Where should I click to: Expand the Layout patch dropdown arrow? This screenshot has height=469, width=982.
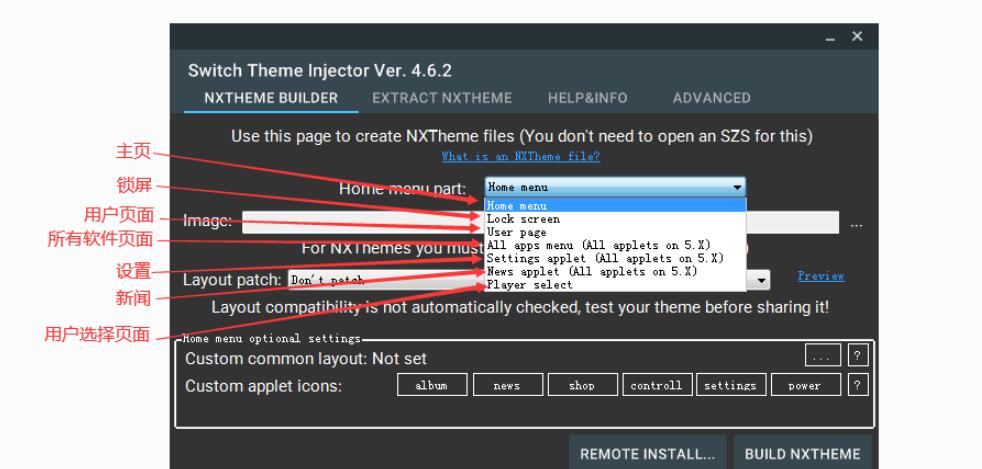[x=762, y=281]
